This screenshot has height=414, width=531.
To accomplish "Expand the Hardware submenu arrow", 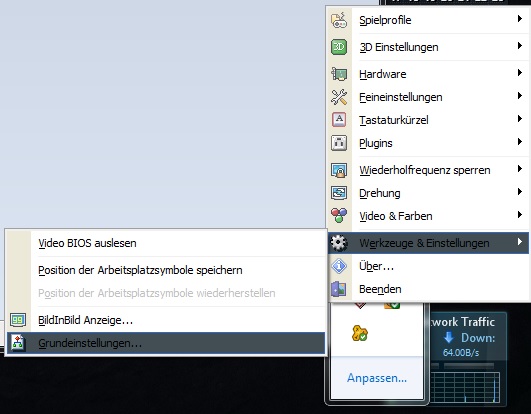I will point(519,72).
